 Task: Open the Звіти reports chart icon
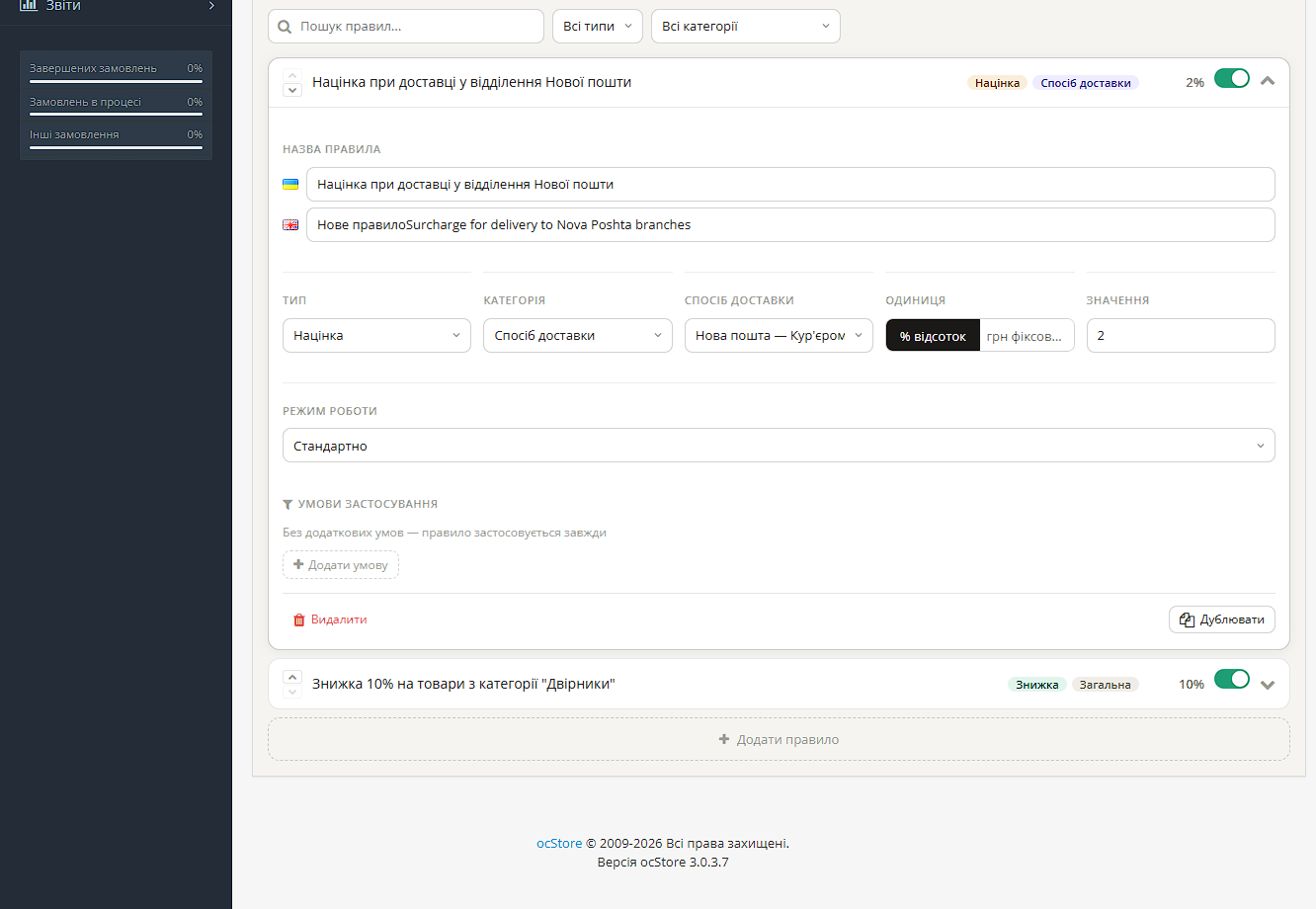[x=29, y=5]
